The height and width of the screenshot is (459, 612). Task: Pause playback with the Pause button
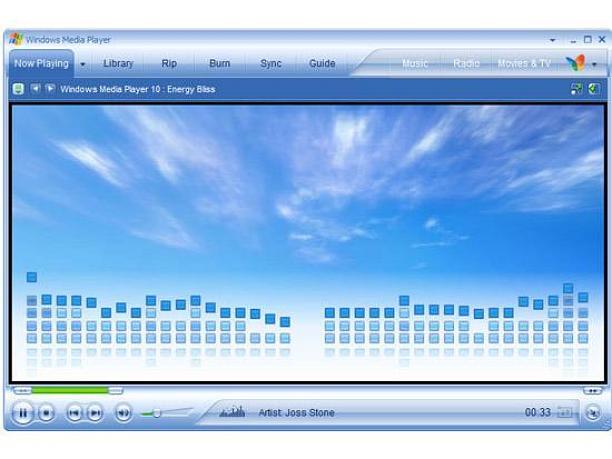[x=23, y=413]
